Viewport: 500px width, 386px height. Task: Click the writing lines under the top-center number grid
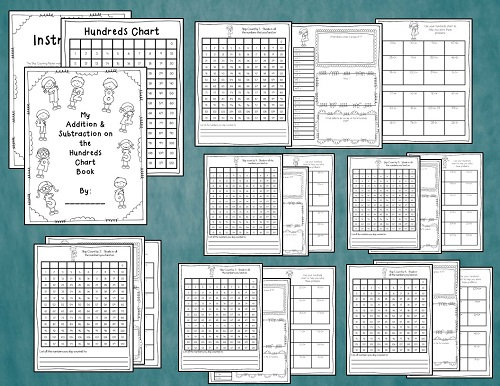point(243,133)
